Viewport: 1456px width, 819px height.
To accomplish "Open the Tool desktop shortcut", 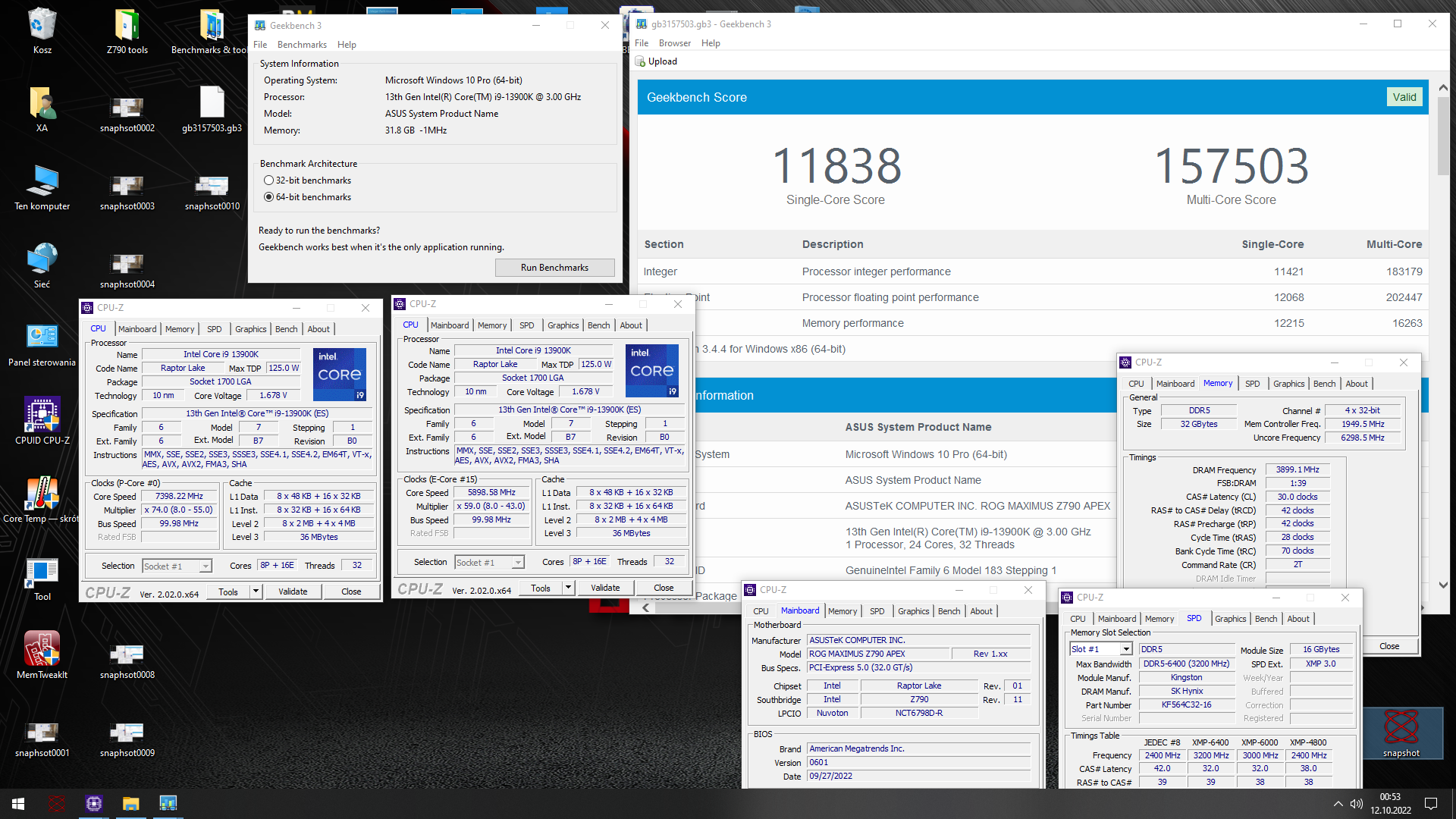I will (x=42, y=577).
